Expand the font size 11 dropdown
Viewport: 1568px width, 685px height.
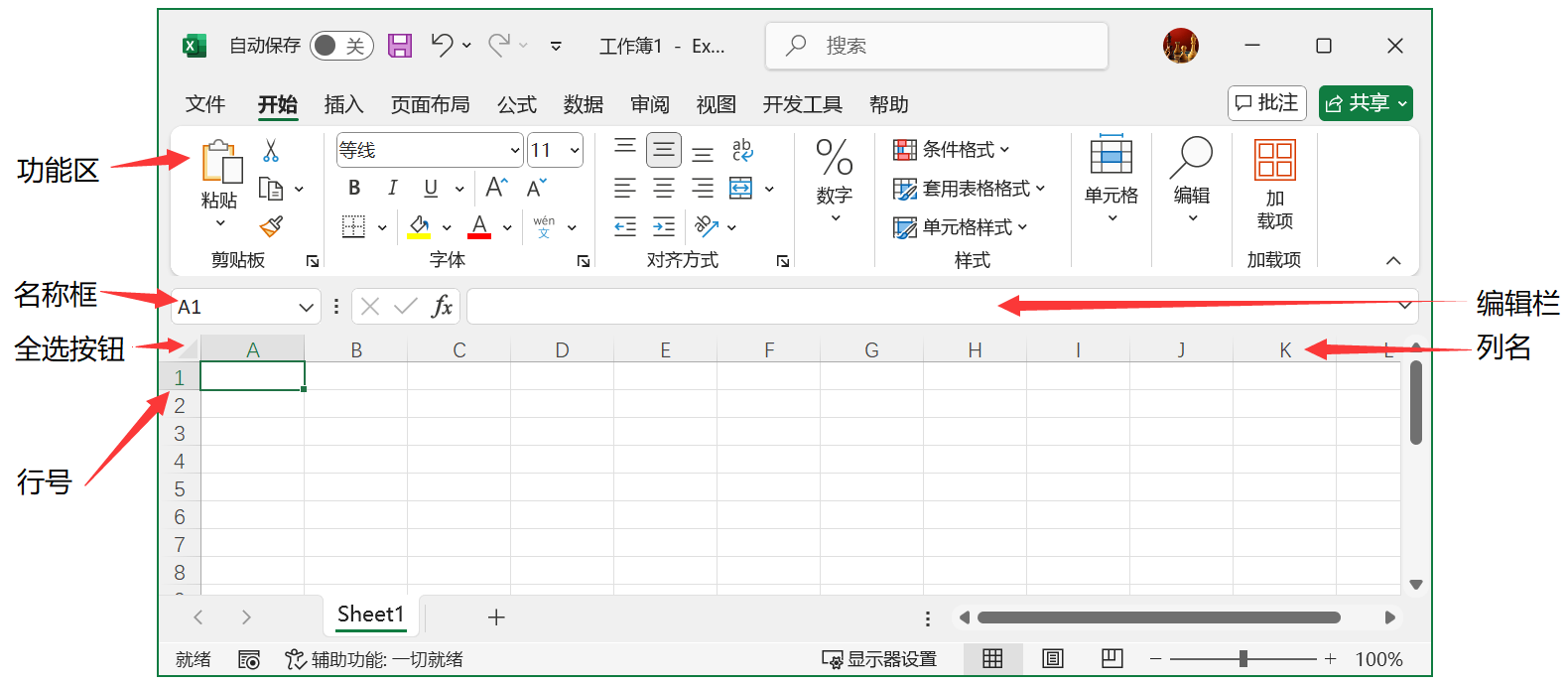tap(575, 151)
